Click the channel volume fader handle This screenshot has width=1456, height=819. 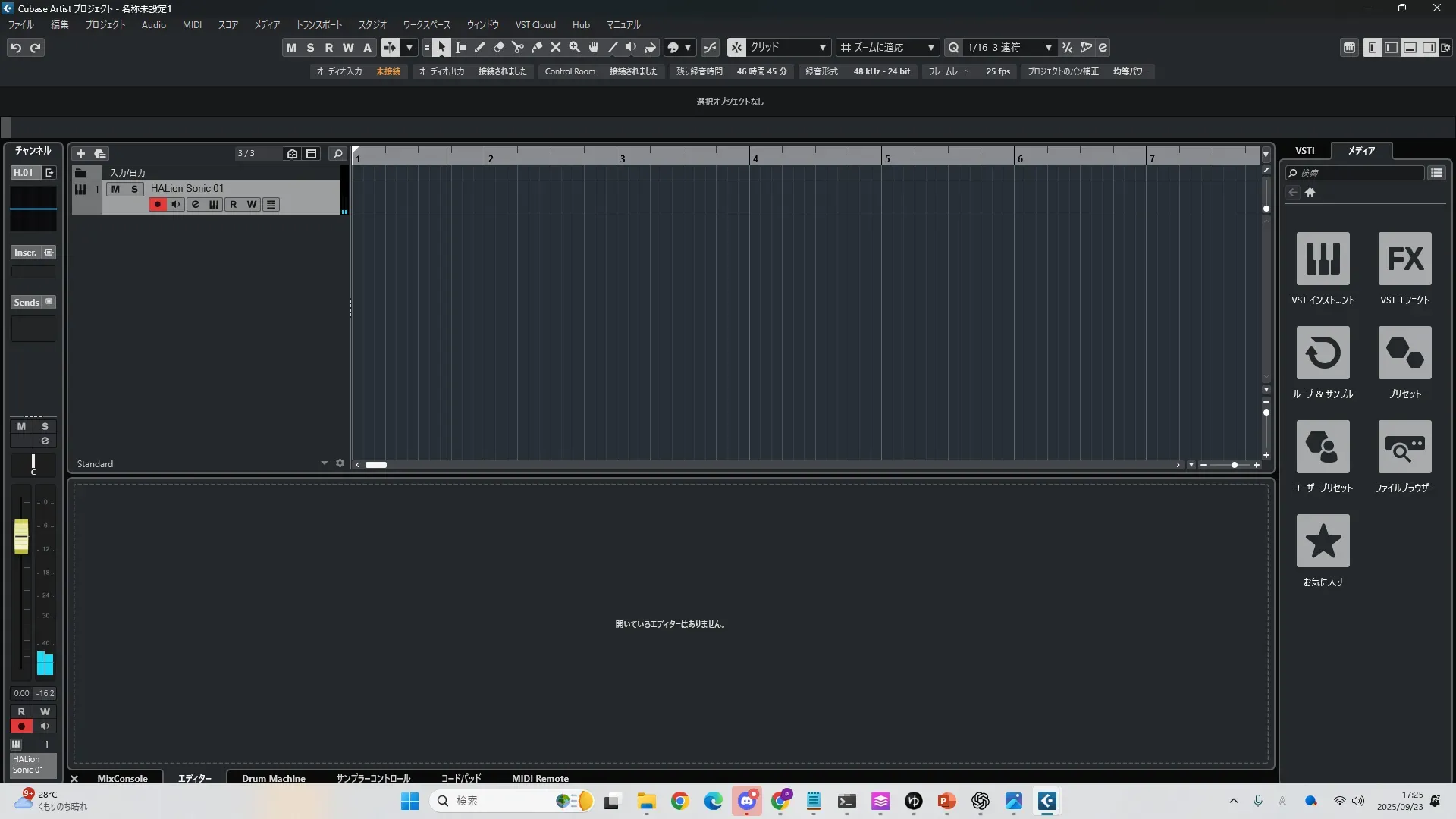point(21,535)
